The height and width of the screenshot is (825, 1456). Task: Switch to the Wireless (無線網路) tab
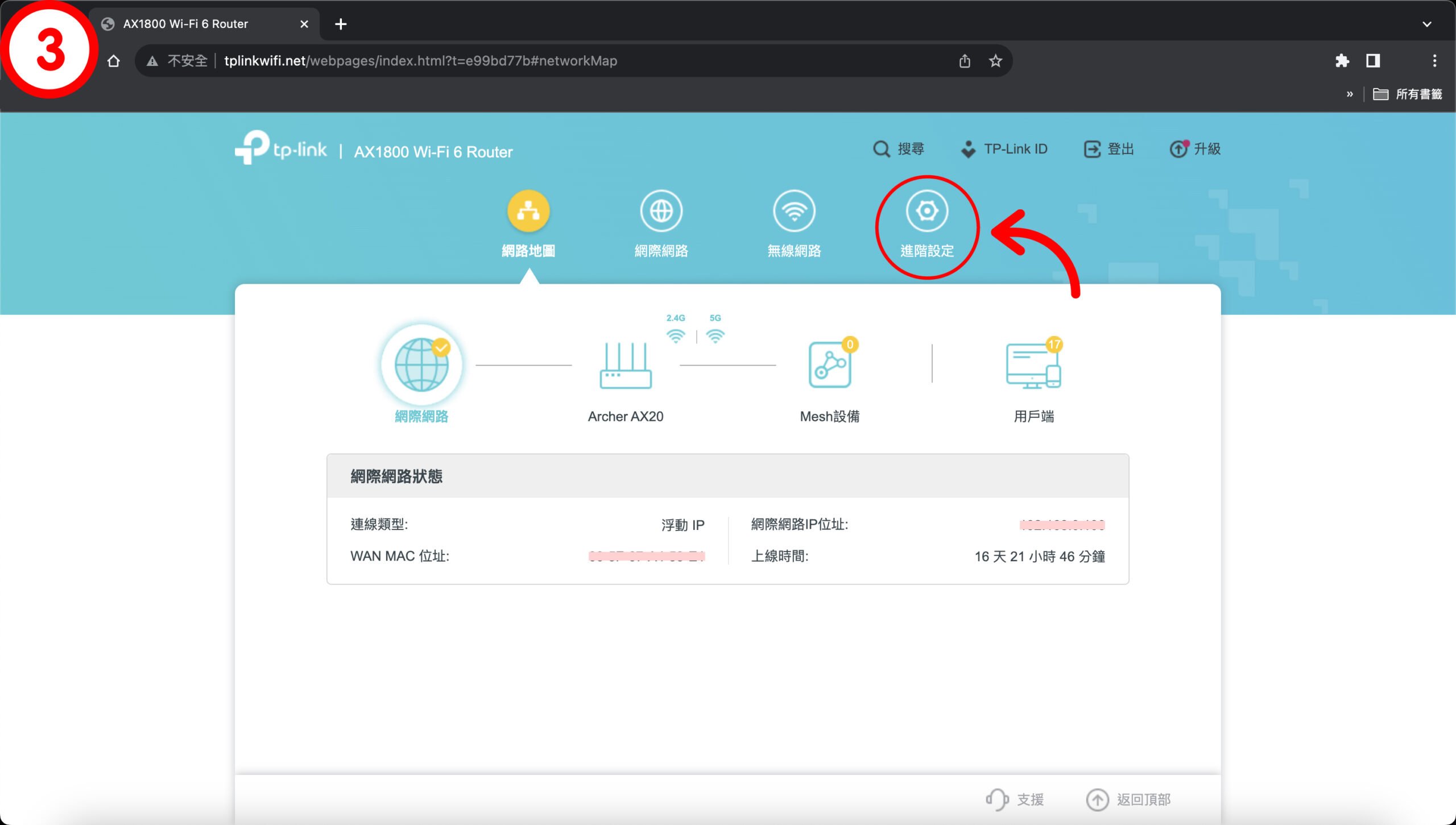pyautogui.click(x=794, y=225)
